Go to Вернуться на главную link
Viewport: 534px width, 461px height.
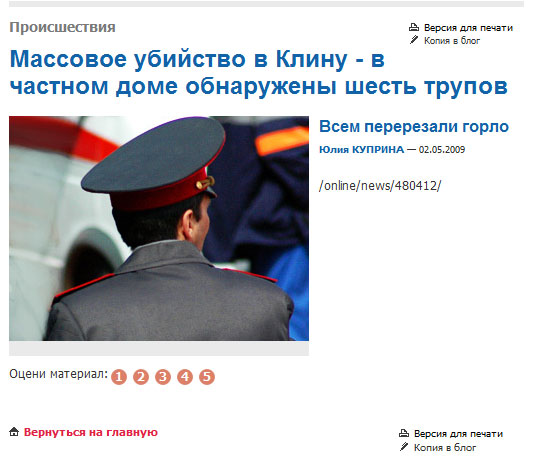91,432
